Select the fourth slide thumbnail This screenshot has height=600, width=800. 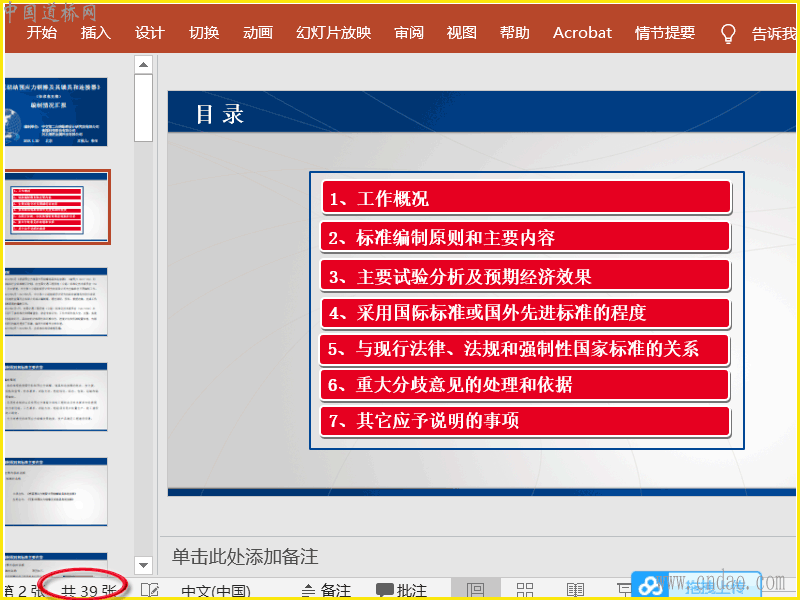click(x=56, y=397)
